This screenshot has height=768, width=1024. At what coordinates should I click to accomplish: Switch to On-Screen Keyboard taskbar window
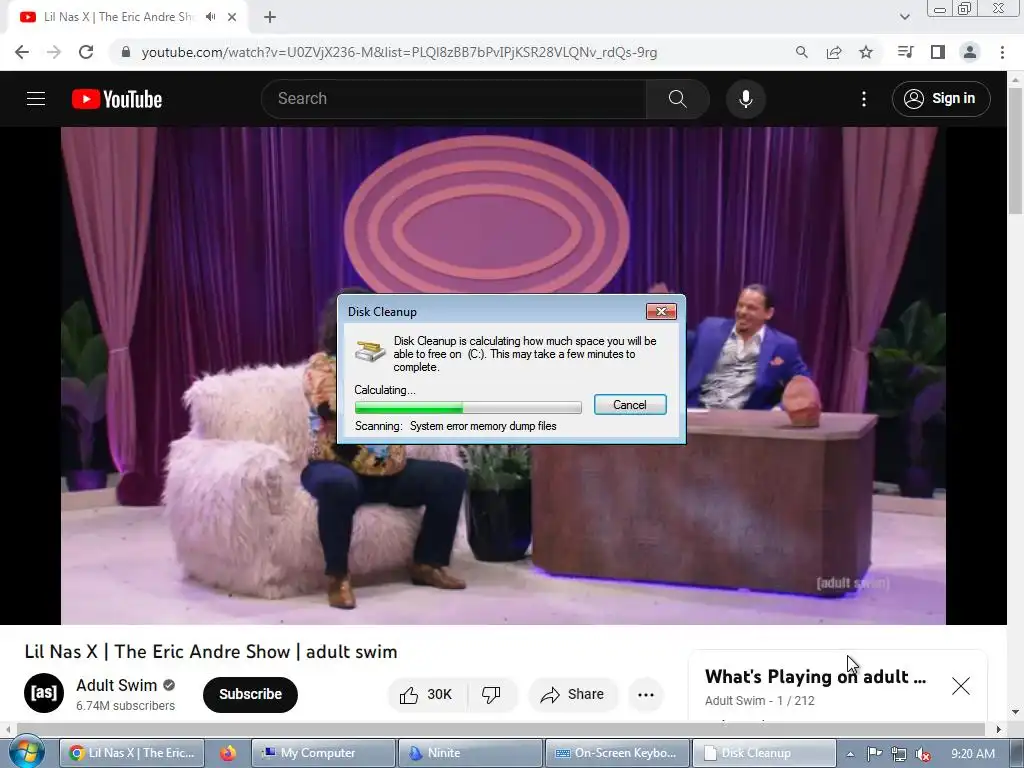coord(617,753)
